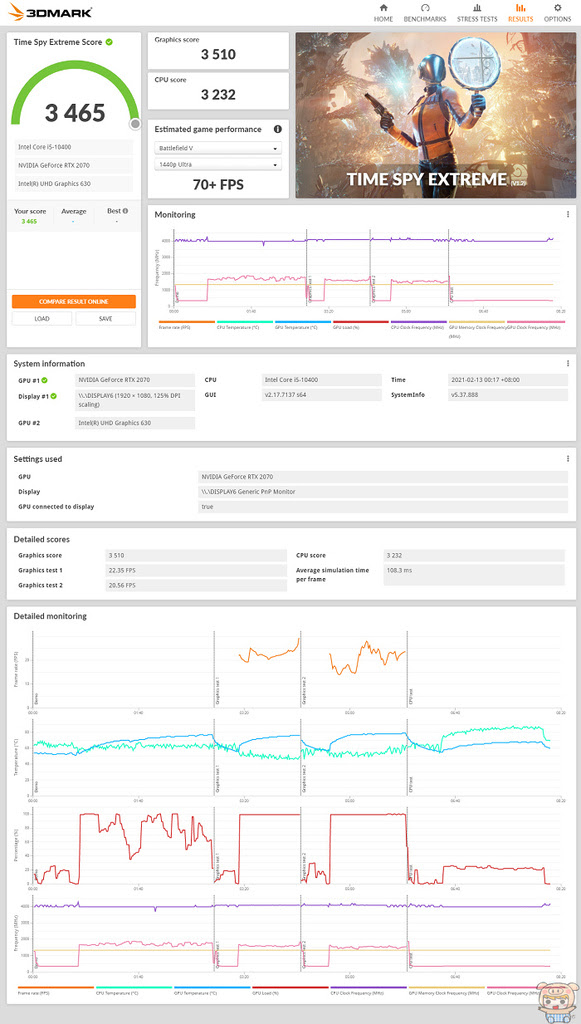The height and width of the screenshot is (1024, 581).
Task: Expand the 1440p Ultra resolution dropdown
Action: coord(218,165)
